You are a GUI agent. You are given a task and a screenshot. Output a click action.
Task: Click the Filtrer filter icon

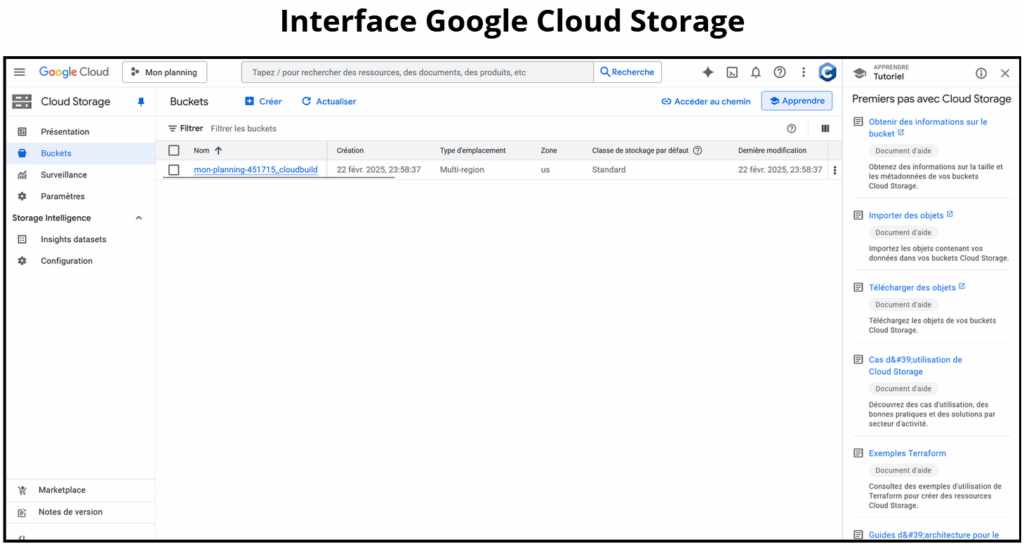click(172, 129)
